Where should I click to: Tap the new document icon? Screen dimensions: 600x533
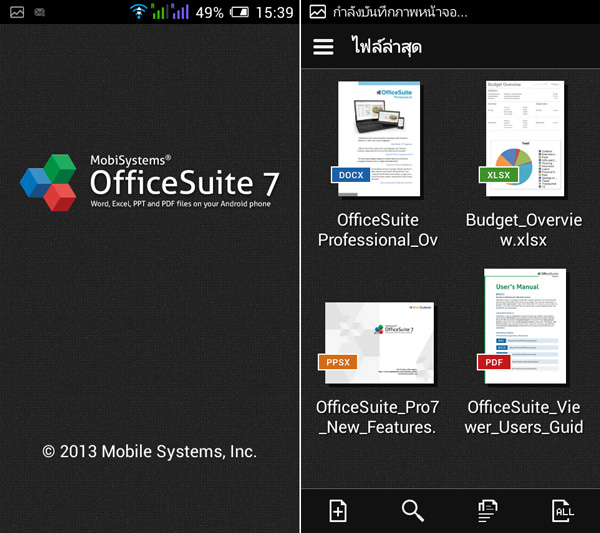click(338, 510)
